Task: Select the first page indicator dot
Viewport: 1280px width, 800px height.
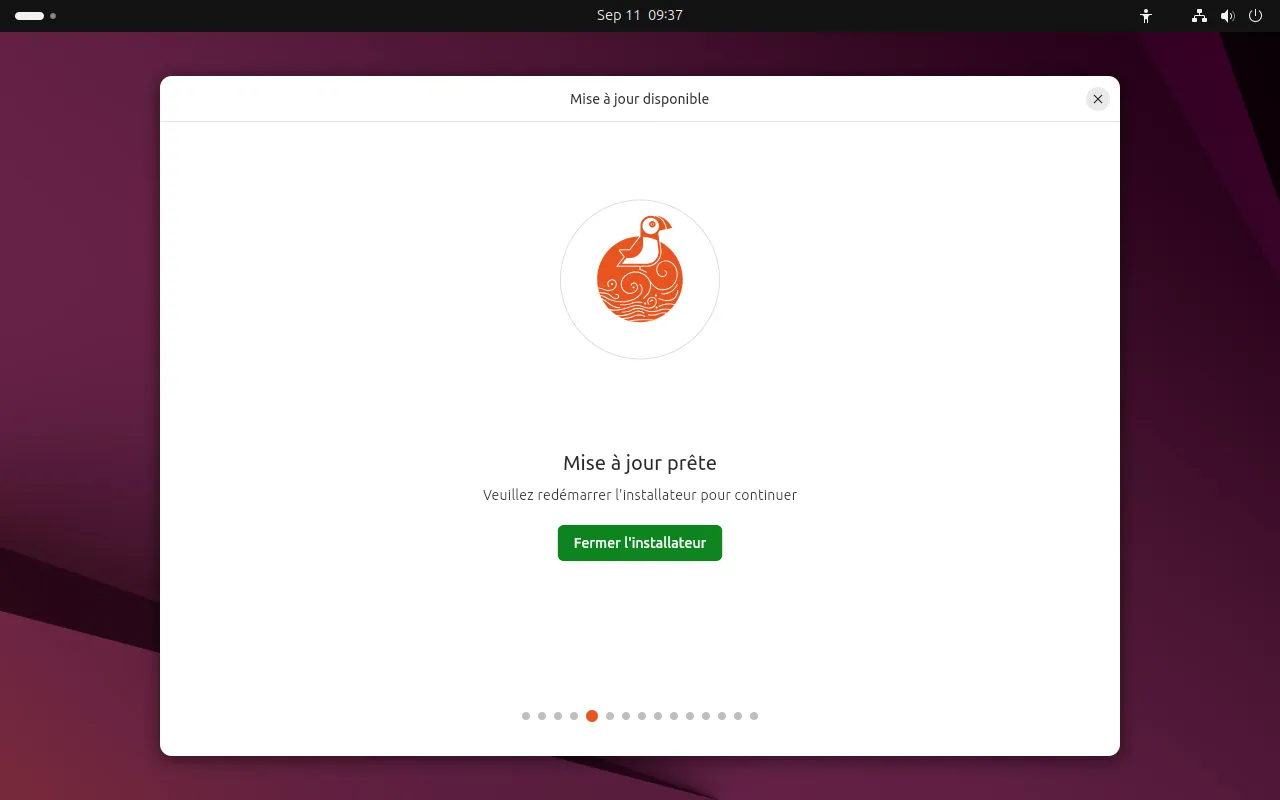Action: (x=526, y=716)
